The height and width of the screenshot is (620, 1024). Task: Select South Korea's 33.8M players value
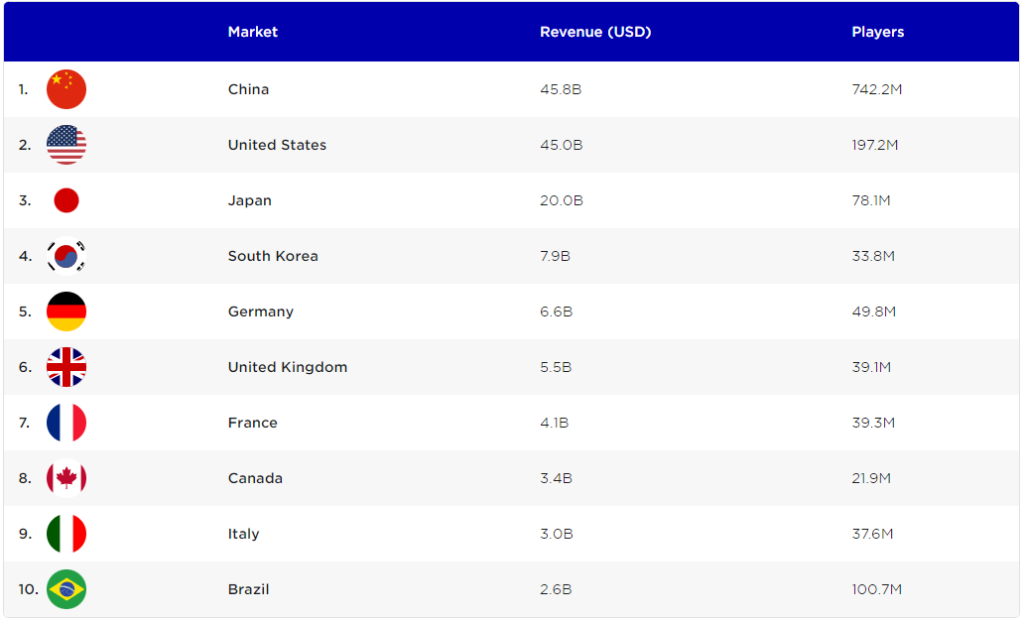tap(873, 256)
